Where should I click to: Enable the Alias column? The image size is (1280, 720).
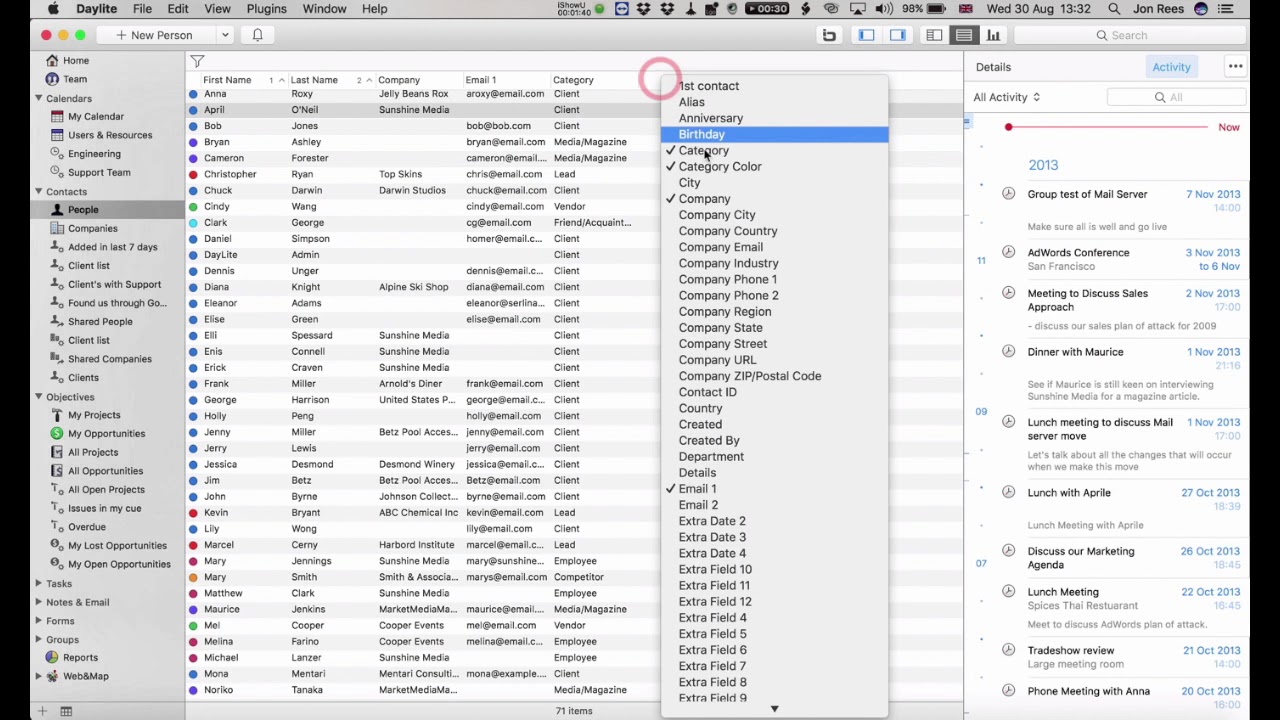pos(773,102)
